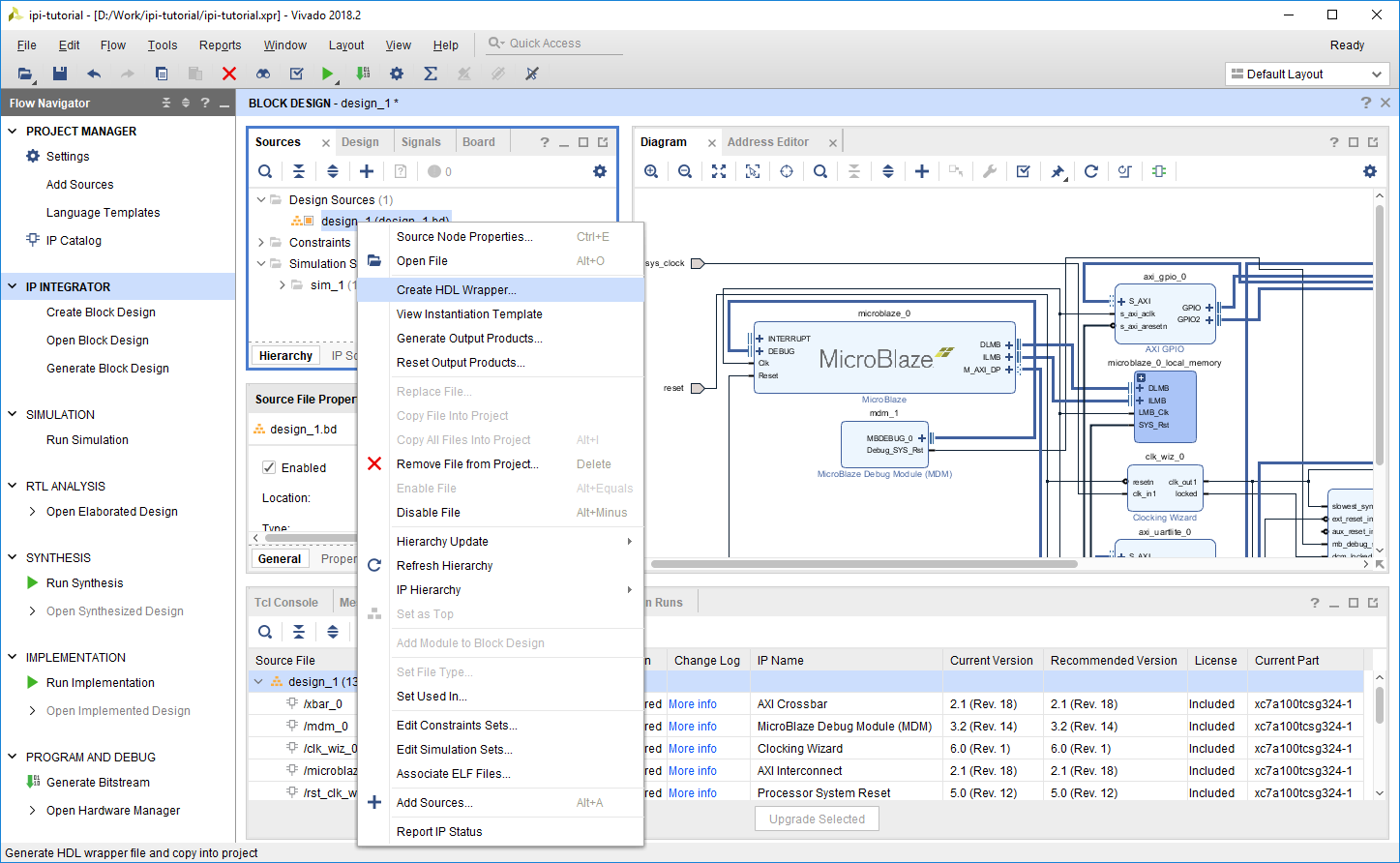Zoom in on the block diagram
The width and height of the screenshot is (1400, 863).
(x=651, y=171)
